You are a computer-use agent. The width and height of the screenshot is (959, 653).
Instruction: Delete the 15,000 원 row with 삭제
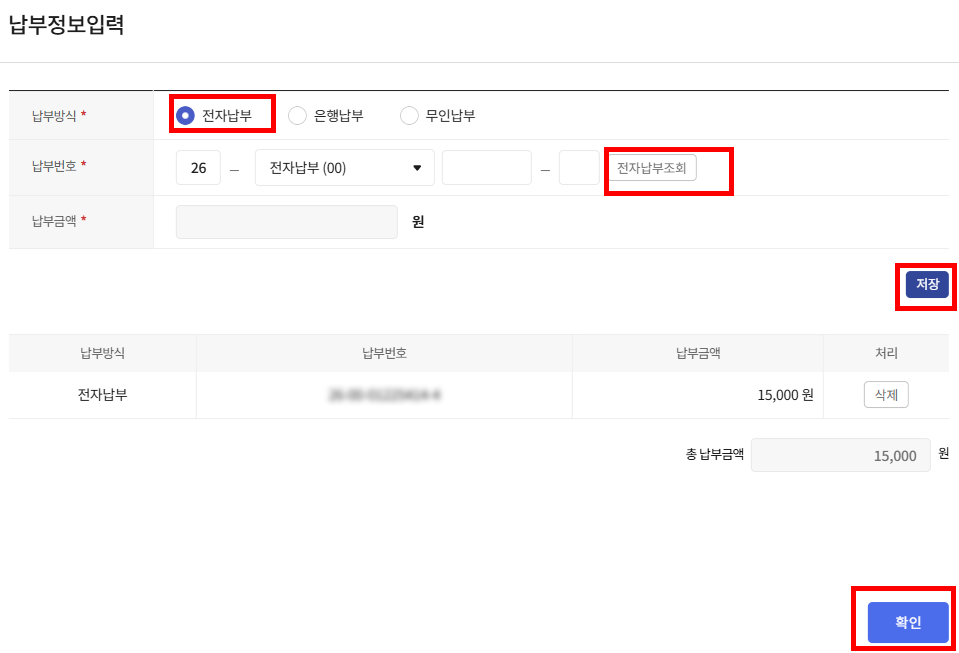tap(886, 395)
